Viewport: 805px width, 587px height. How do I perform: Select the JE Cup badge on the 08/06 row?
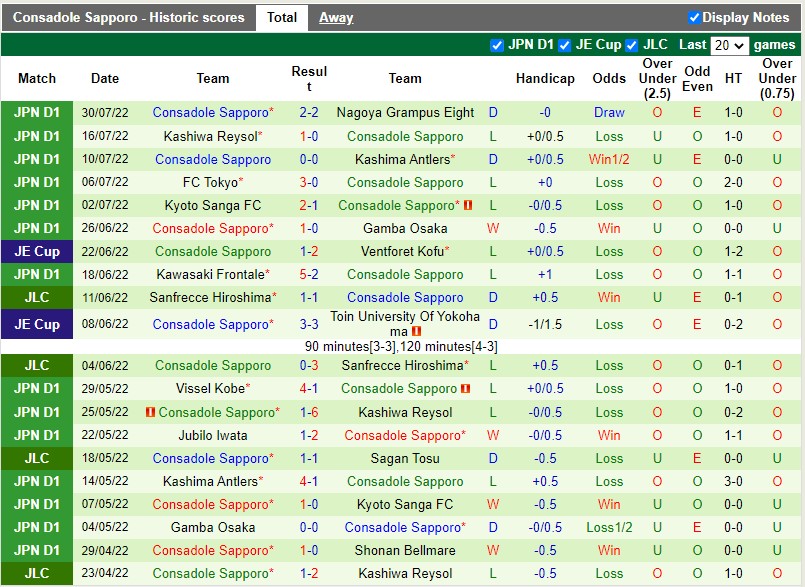click(x=37, y=324)
